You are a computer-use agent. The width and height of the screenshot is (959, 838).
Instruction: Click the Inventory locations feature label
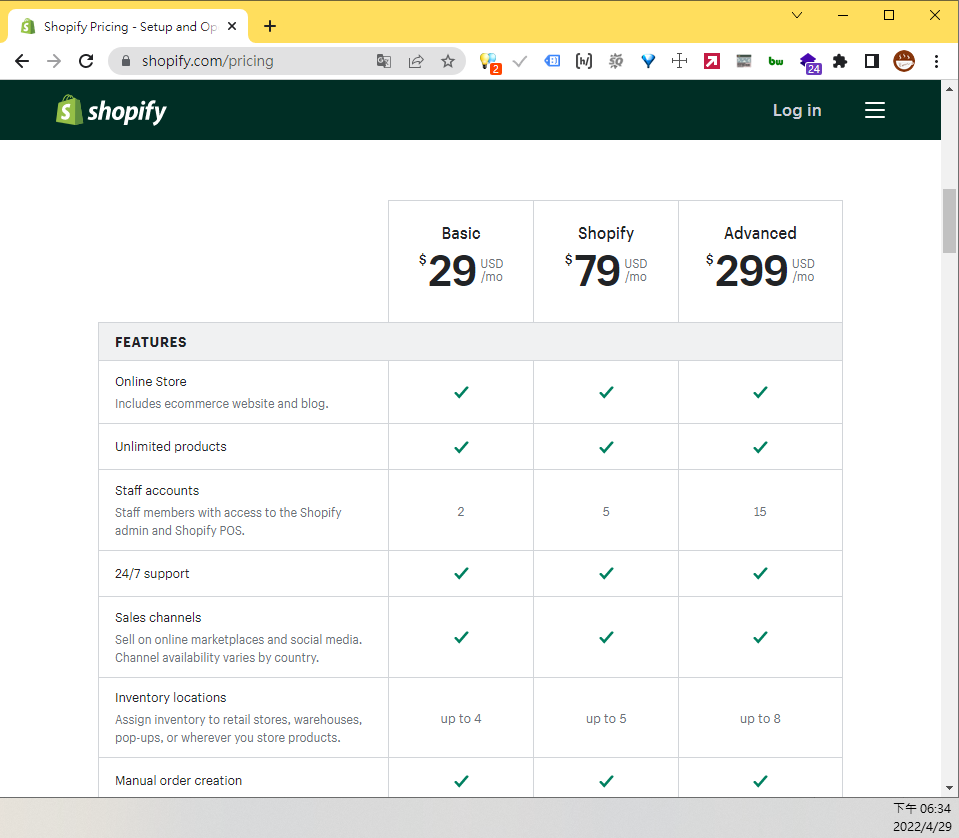171,697
